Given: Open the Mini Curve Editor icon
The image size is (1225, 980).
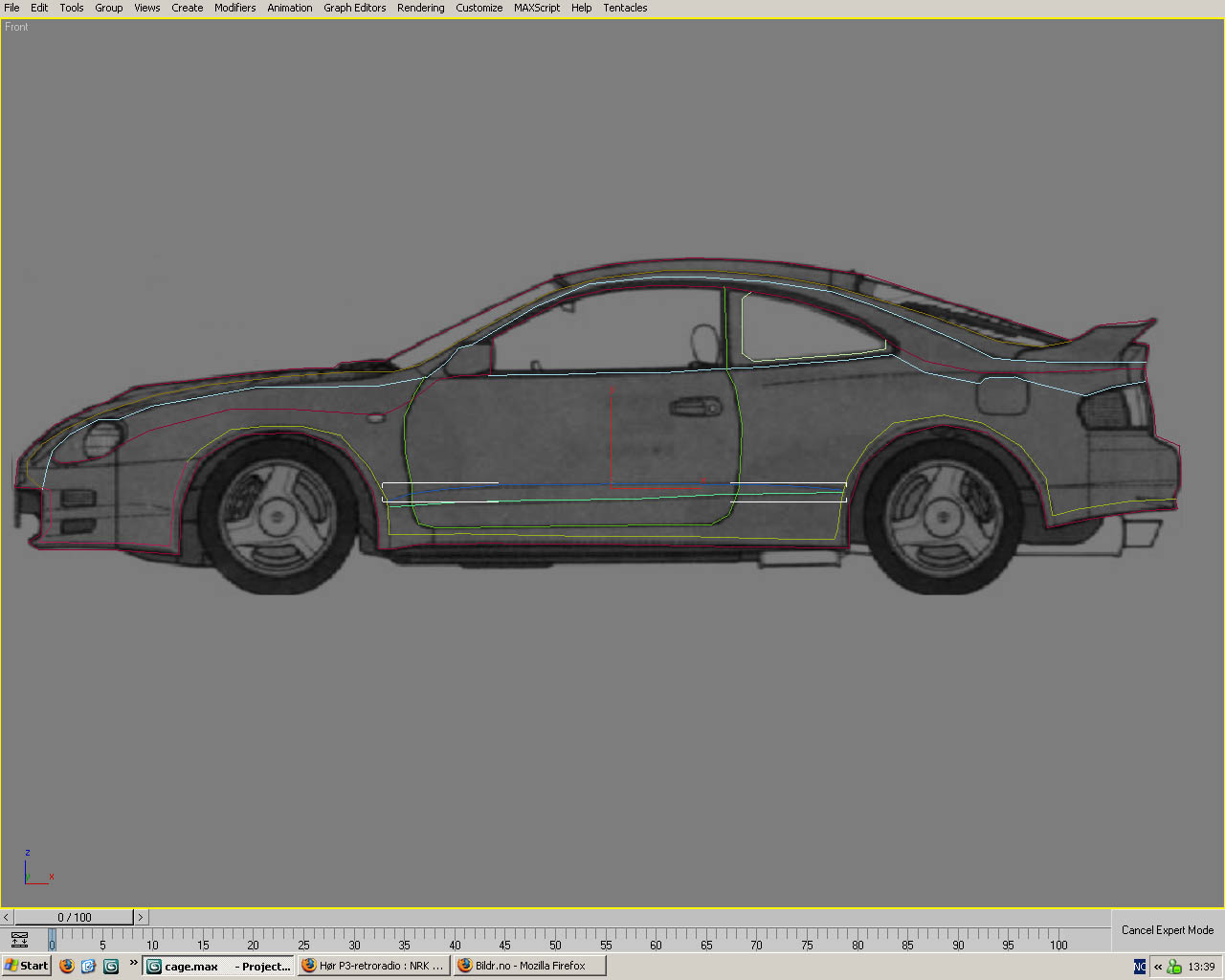Looking at the screenshot, I should [19, 940].
